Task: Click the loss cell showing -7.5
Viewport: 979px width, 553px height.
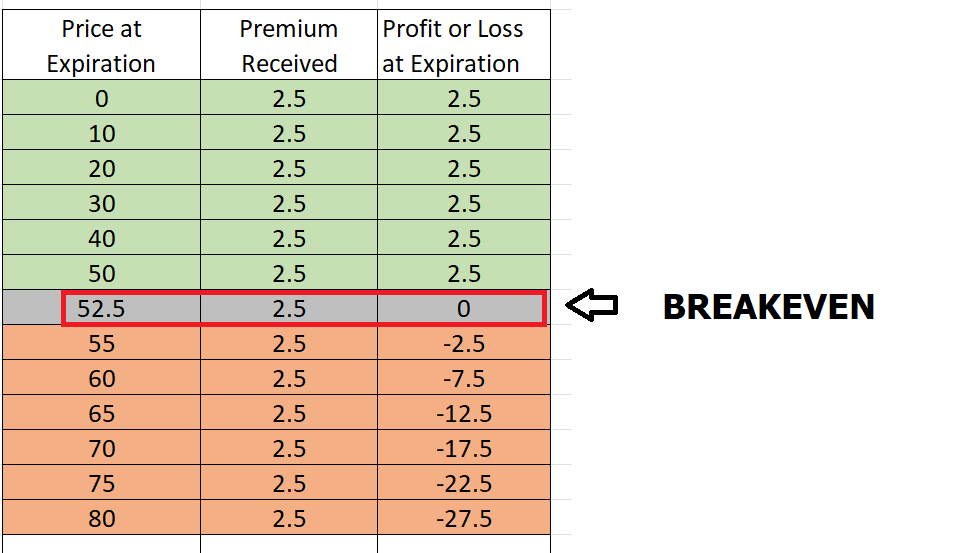Action: (x=463, y=379)
